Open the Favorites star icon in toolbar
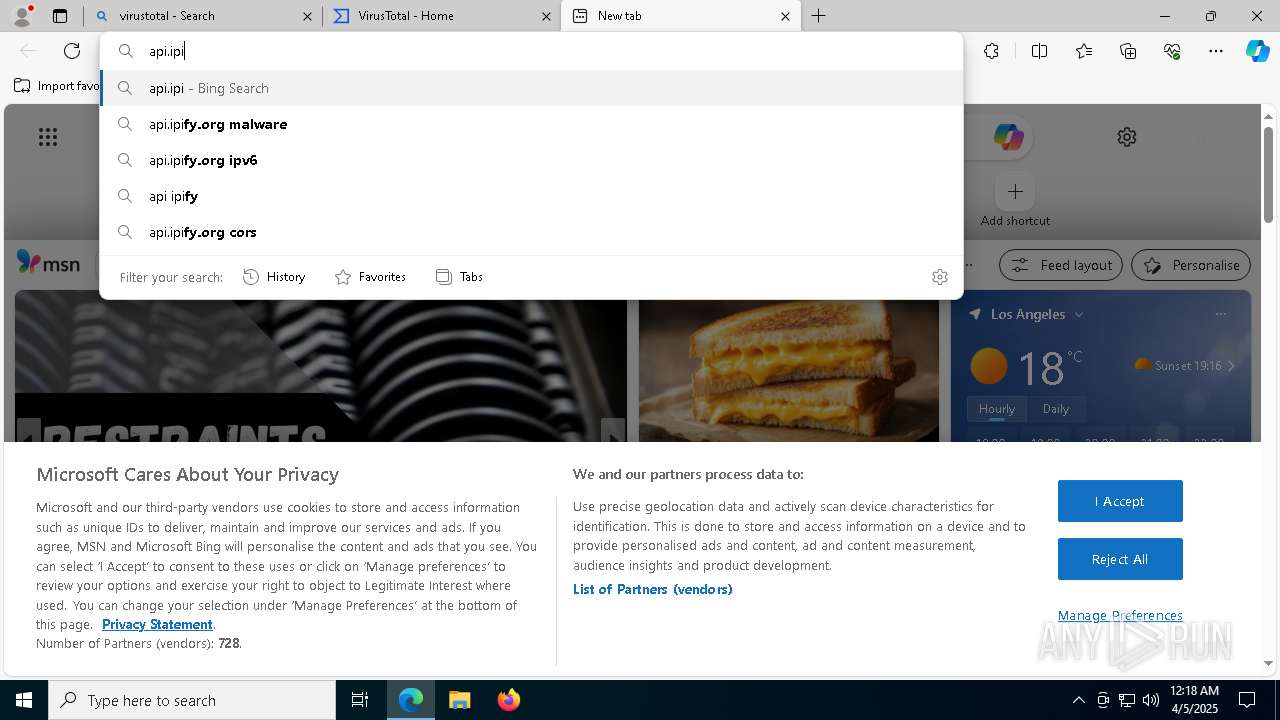 (x=1084, y=51)
